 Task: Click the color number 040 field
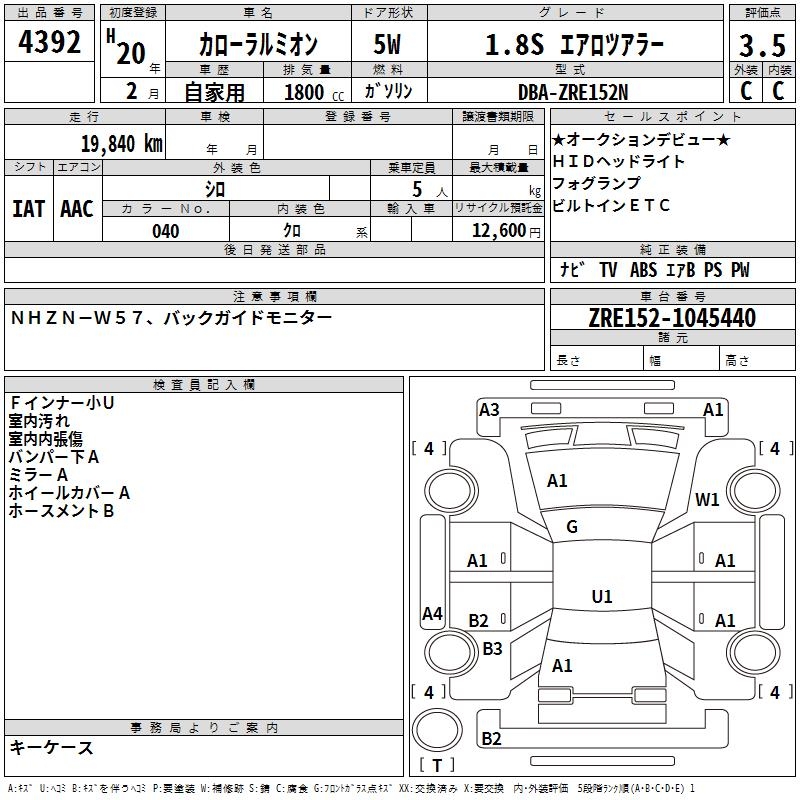tap(166, 231)
